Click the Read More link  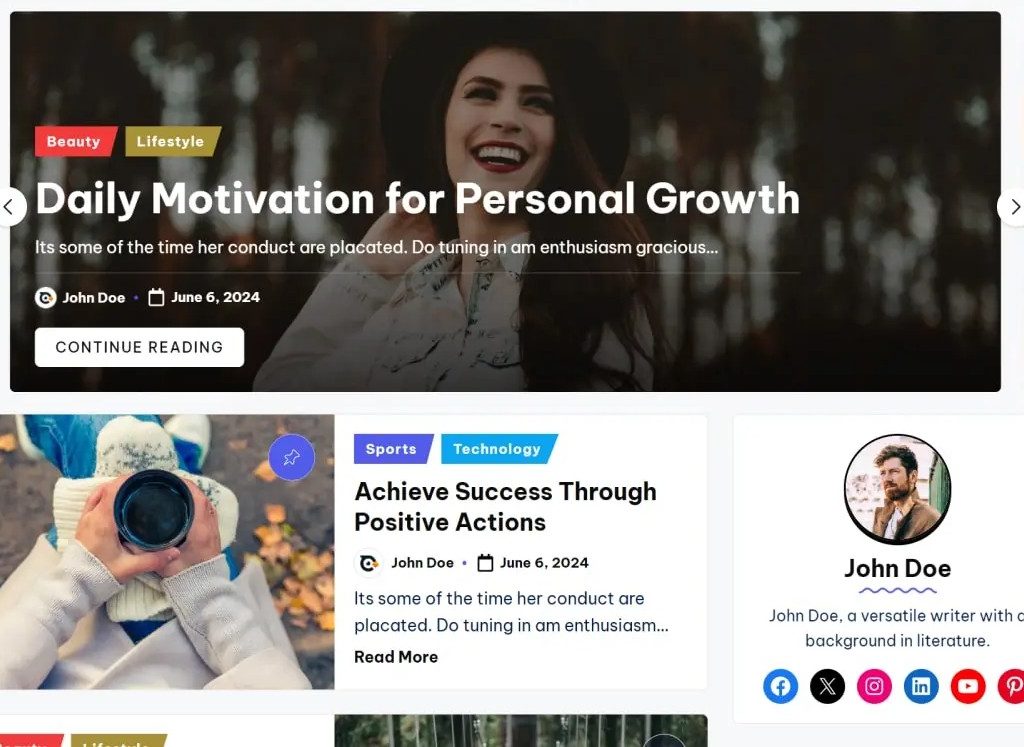[396, 657]
